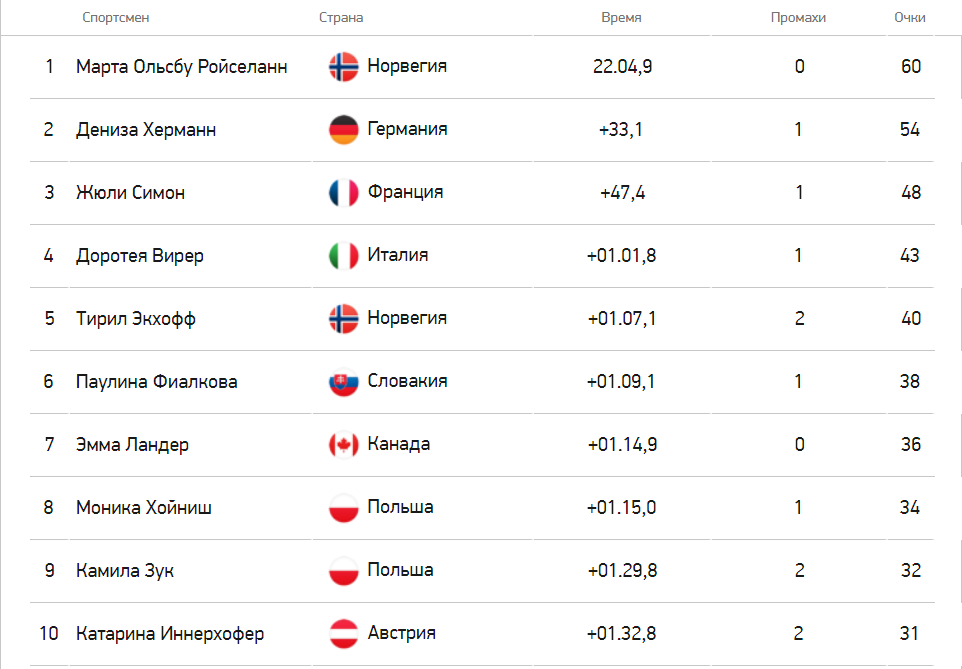Click the Очки column header
The height and width of the screenshot is (669, 962).
[909, 18]
